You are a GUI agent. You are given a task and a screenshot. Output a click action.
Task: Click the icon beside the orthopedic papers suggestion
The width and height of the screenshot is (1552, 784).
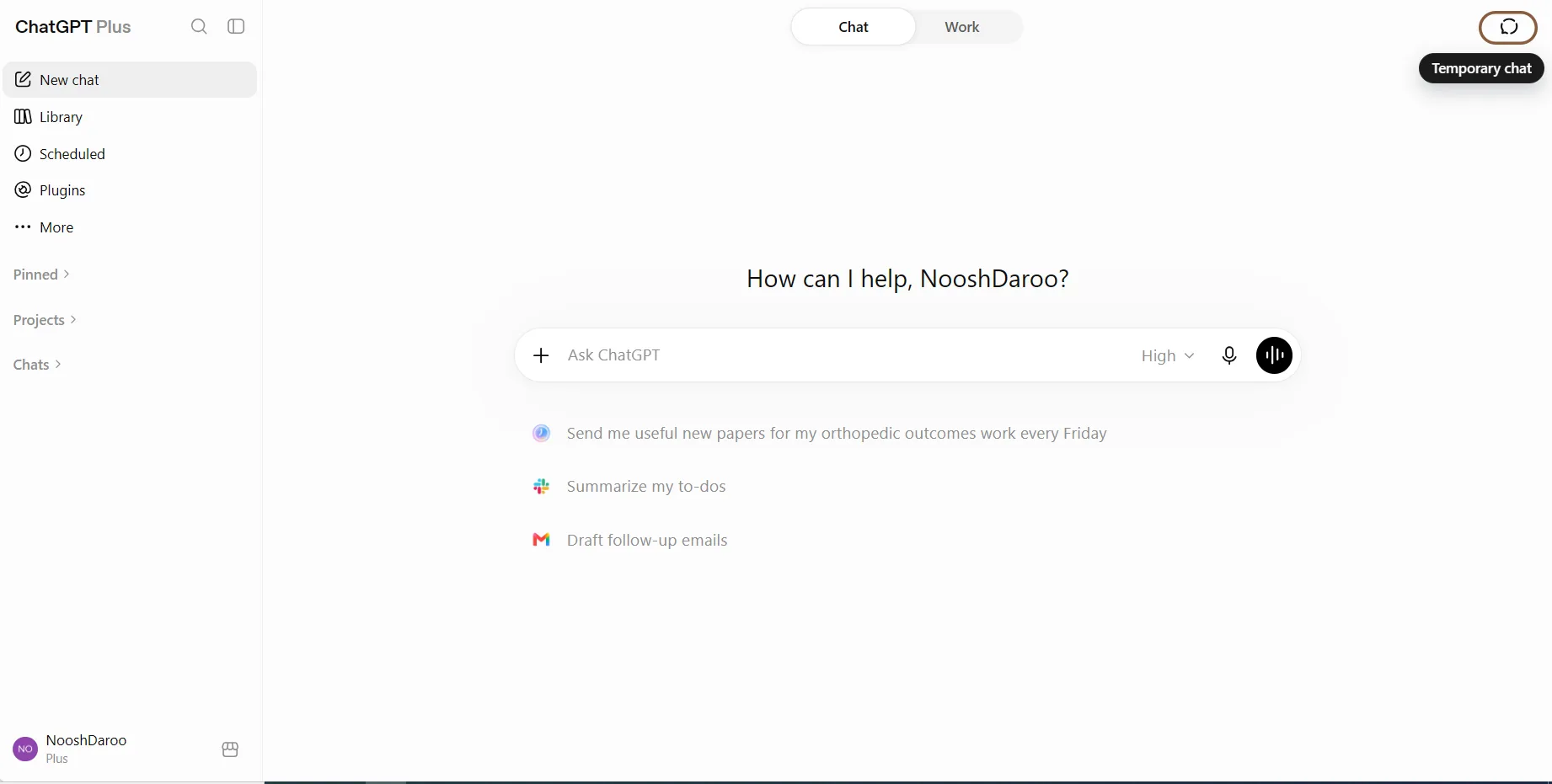coord(541,434)
